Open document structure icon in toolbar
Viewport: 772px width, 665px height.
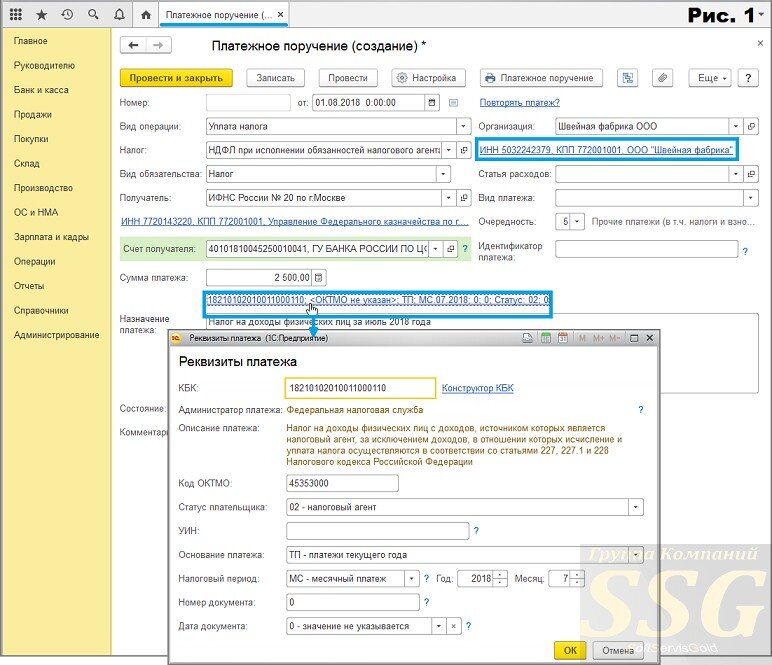tap(628, 78)
